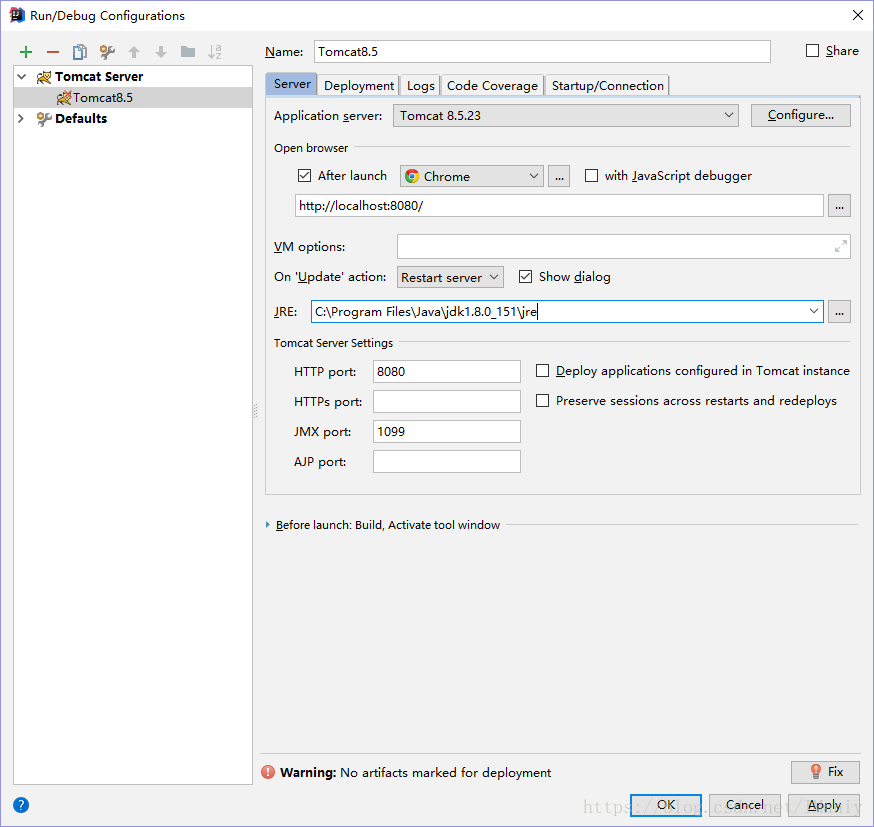Expand Before launch section
This screenshot has width=874, height=827.
click(268, 524)
